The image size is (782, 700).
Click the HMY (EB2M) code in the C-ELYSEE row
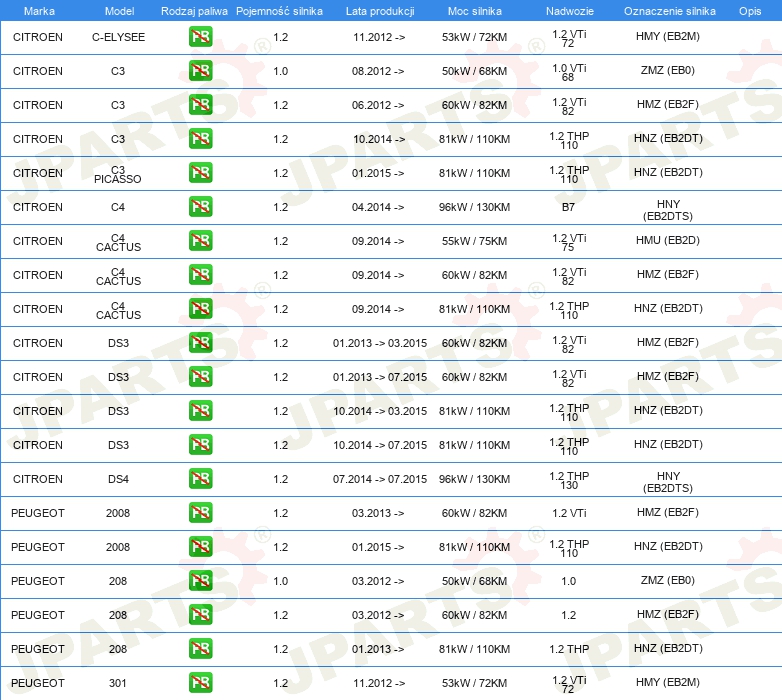(x=668, y=36)
